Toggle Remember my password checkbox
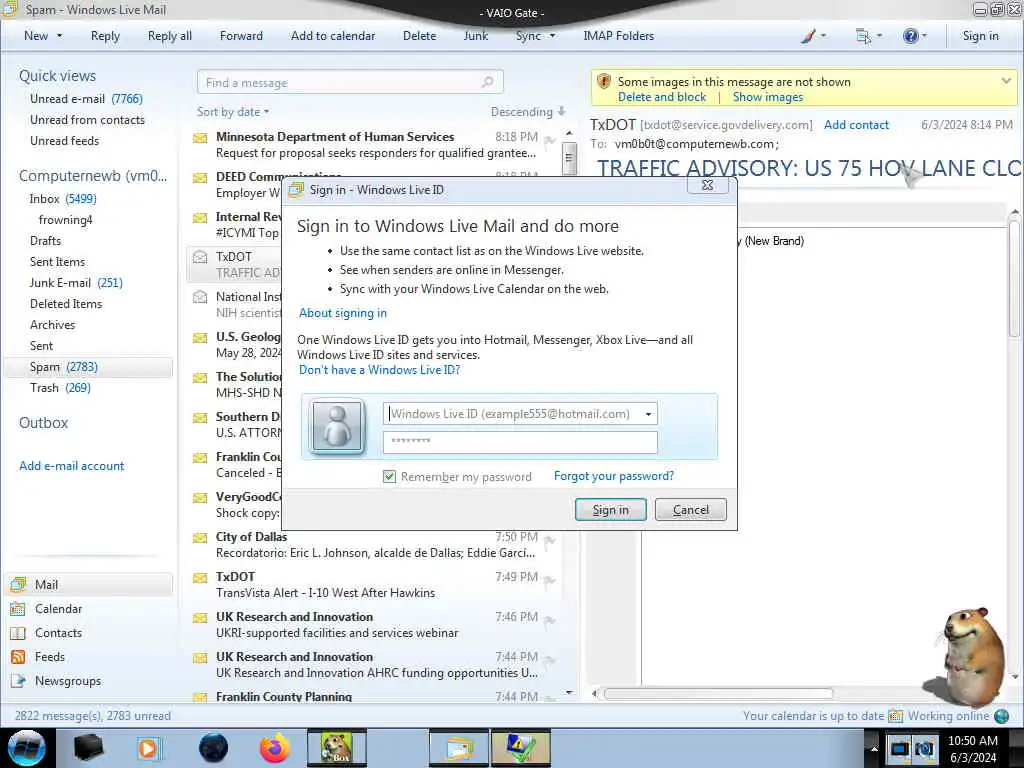This screenshot has width=1024, height=768. (389, 477)
